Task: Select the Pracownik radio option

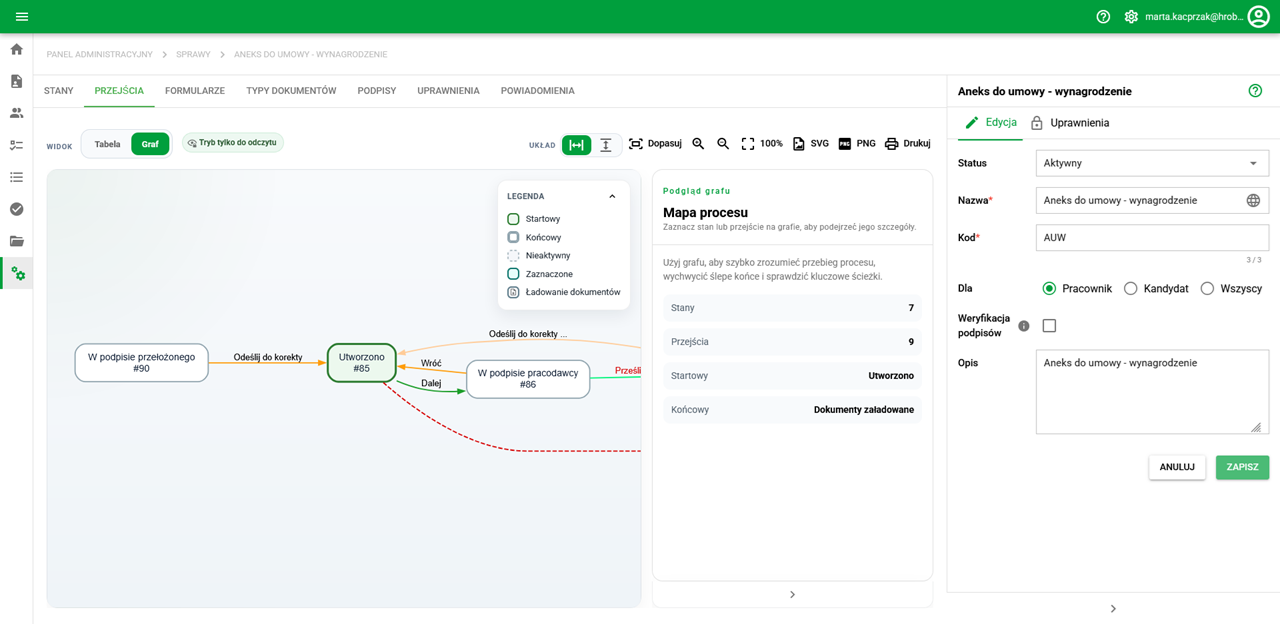Action: pos(1049,288)
